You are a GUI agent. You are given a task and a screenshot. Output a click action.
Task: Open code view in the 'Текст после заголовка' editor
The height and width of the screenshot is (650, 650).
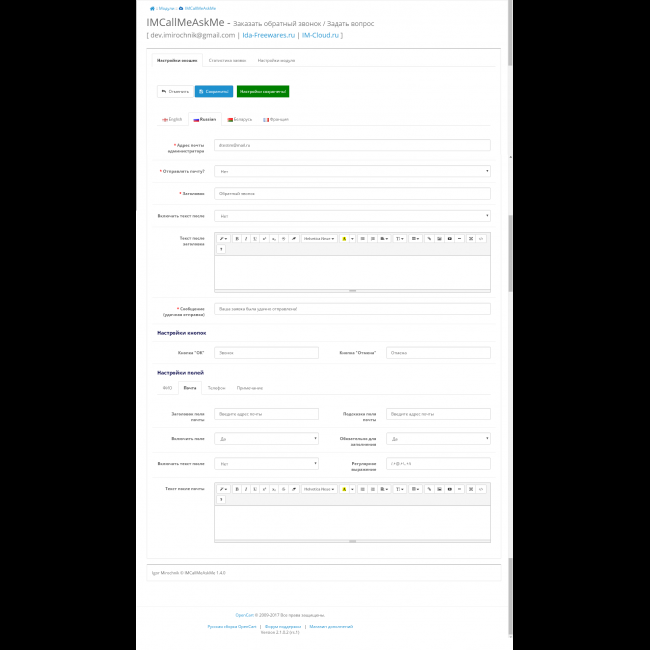pos(481,239)
